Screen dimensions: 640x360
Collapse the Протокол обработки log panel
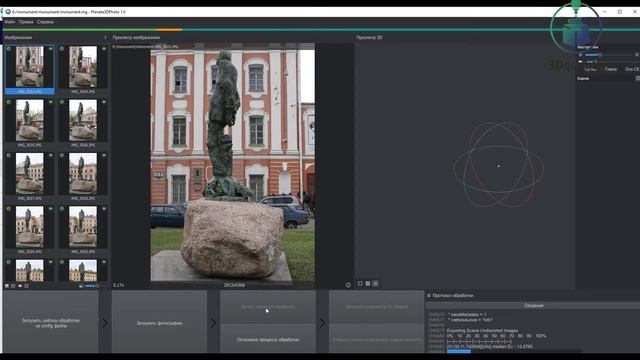point(429,296)
